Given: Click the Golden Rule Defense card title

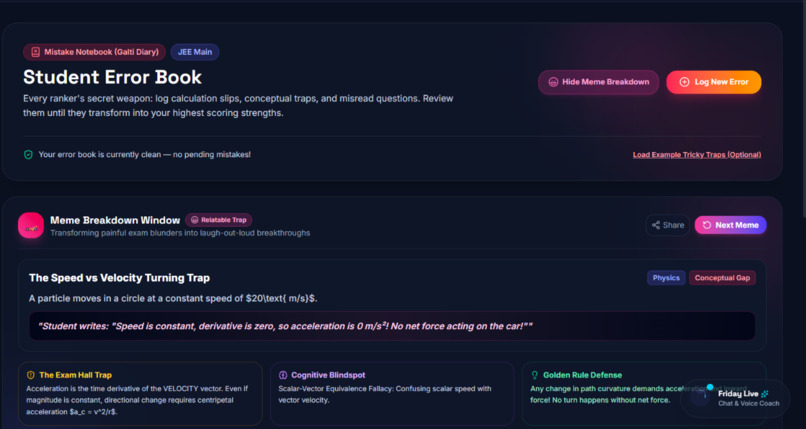Looking at the screenshot, I should (x=582, y=375).
